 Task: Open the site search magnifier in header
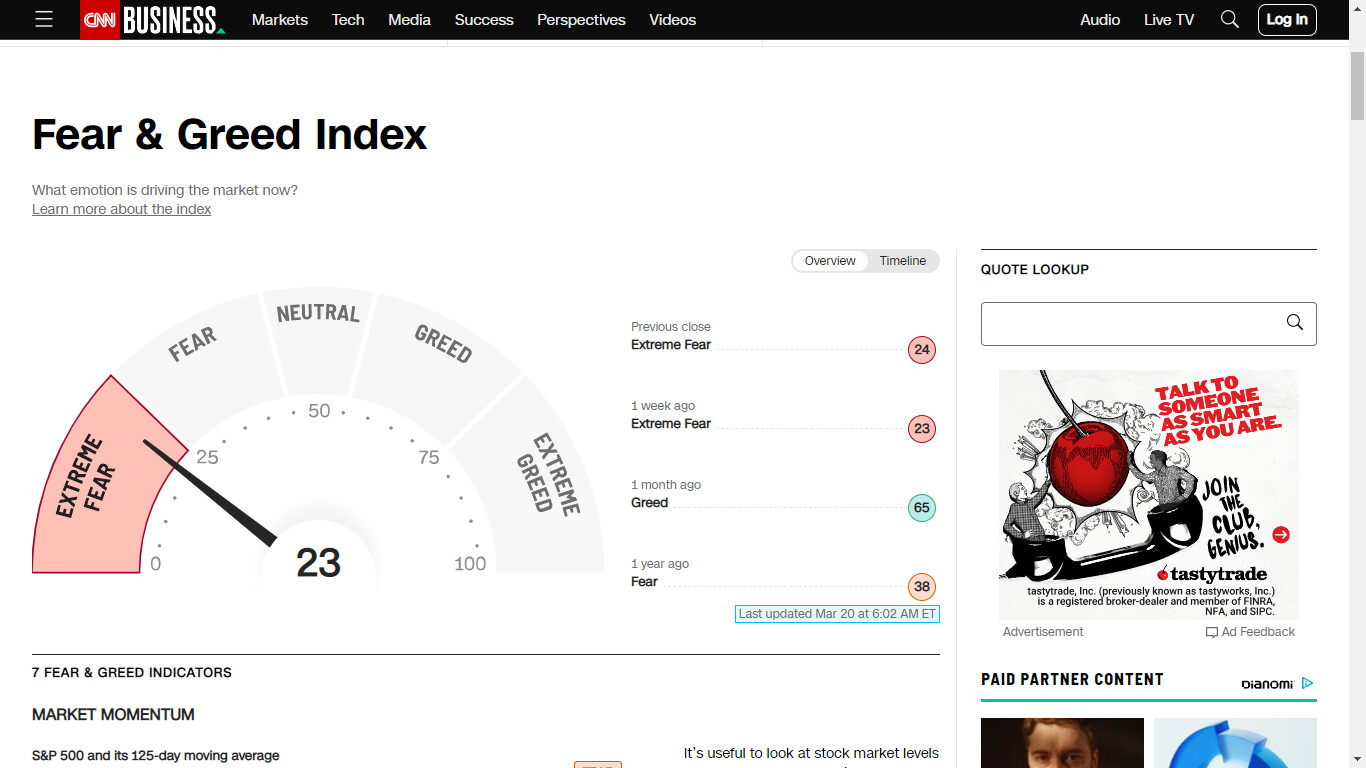[x=1230, y=20]
